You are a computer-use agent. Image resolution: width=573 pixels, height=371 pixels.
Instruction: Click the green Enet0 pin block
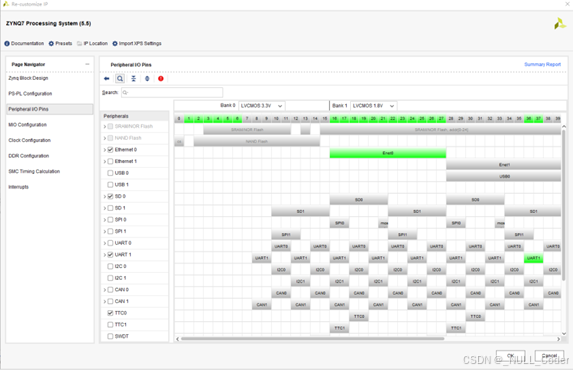[388, 153]
